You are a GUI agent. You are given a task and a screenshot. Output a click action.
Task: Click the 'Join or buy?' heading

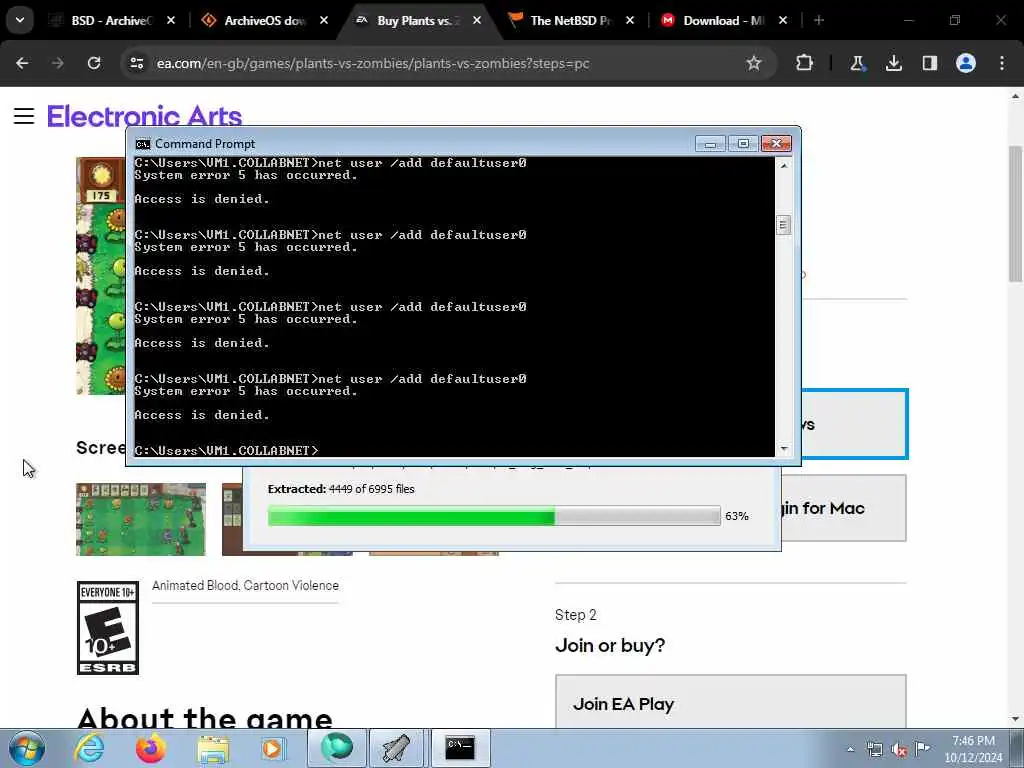tap(610, 645)
